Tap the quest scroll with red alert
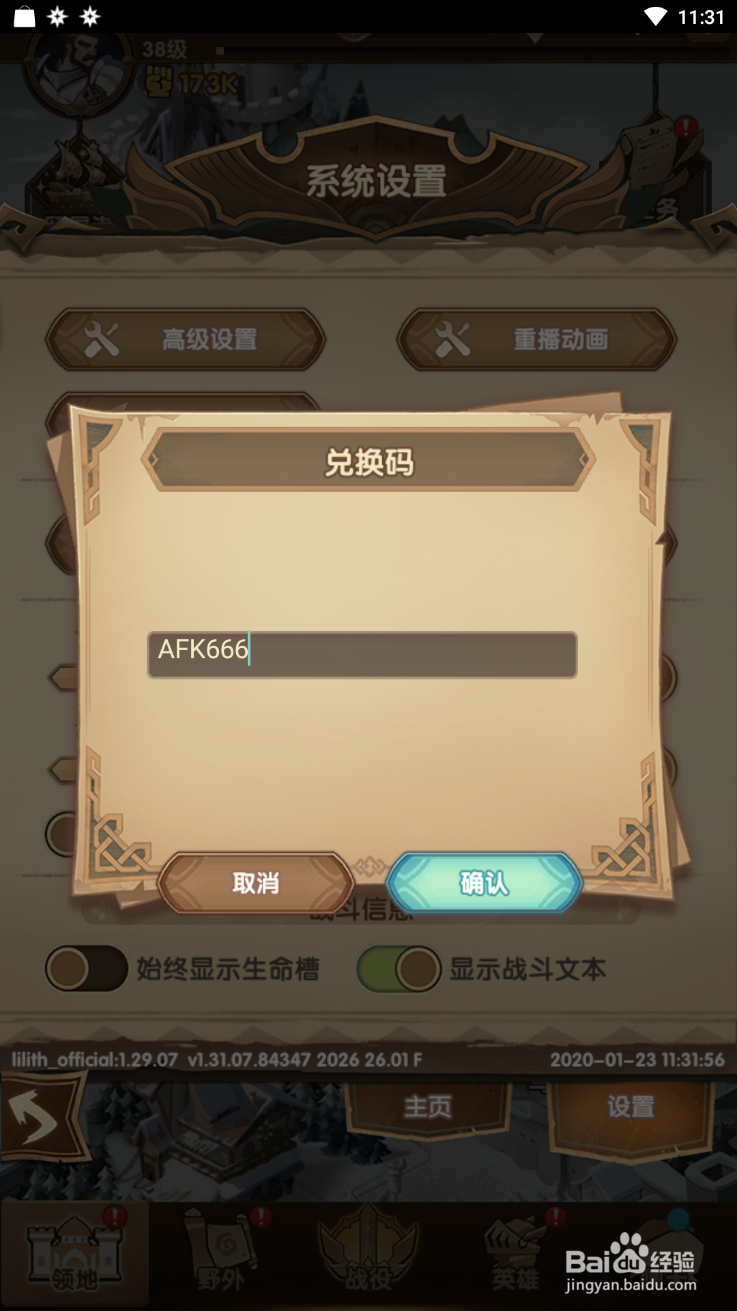737x1311 pixels. coord(657,151)
